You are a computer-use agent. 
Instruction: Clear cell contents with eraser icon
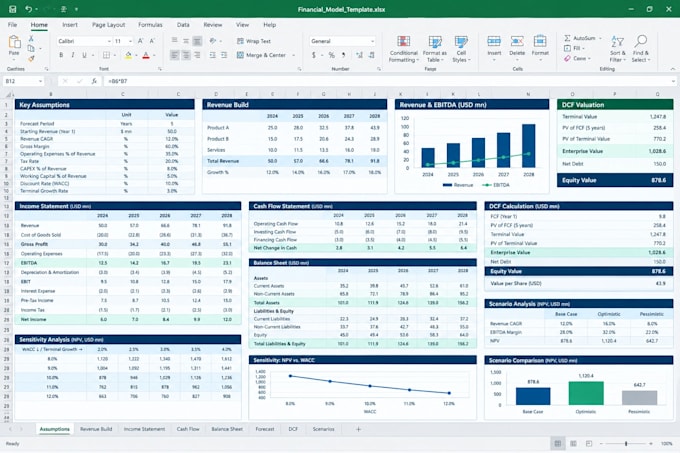pyautogui.click(x=568, y=58)
